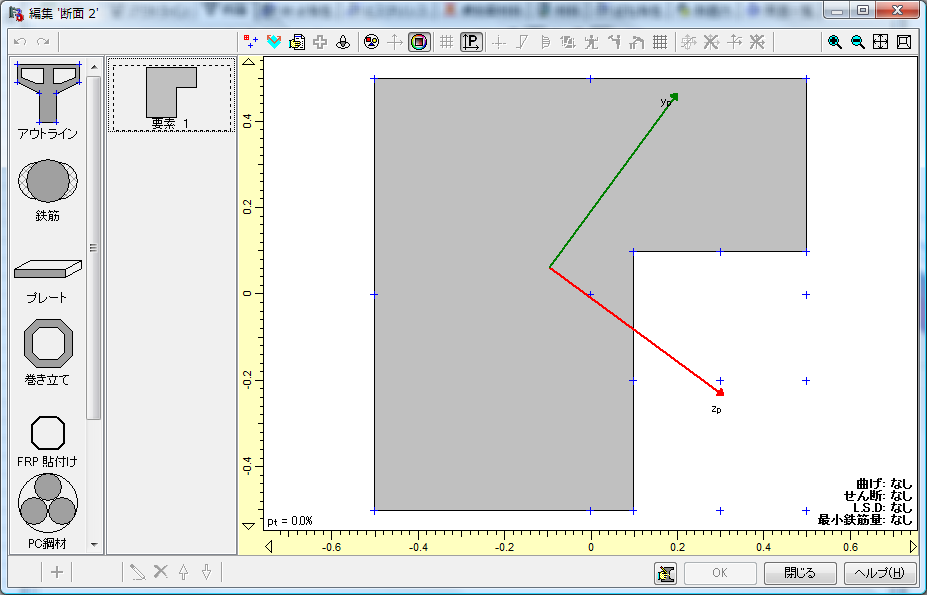The width and height of the screenshot is (927, 595).
Task: Click the Zoom in magnifier
Action: 834,42
